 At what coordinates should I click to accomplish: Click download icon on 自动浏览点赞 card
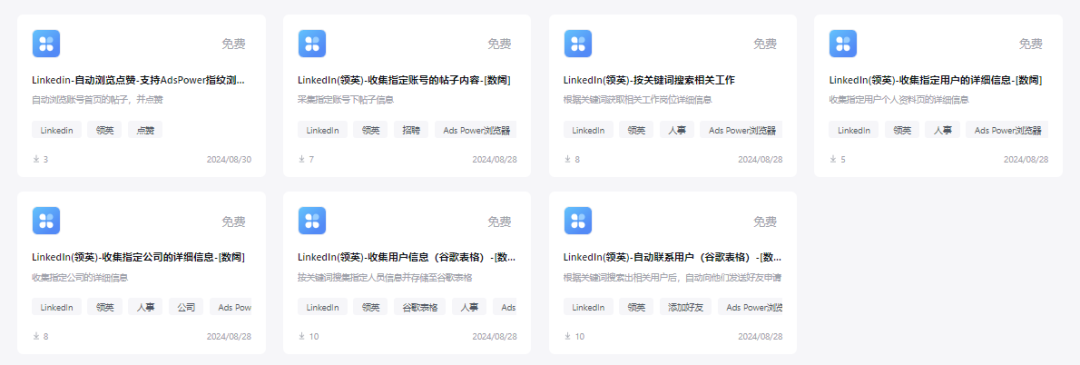(36, 159)
